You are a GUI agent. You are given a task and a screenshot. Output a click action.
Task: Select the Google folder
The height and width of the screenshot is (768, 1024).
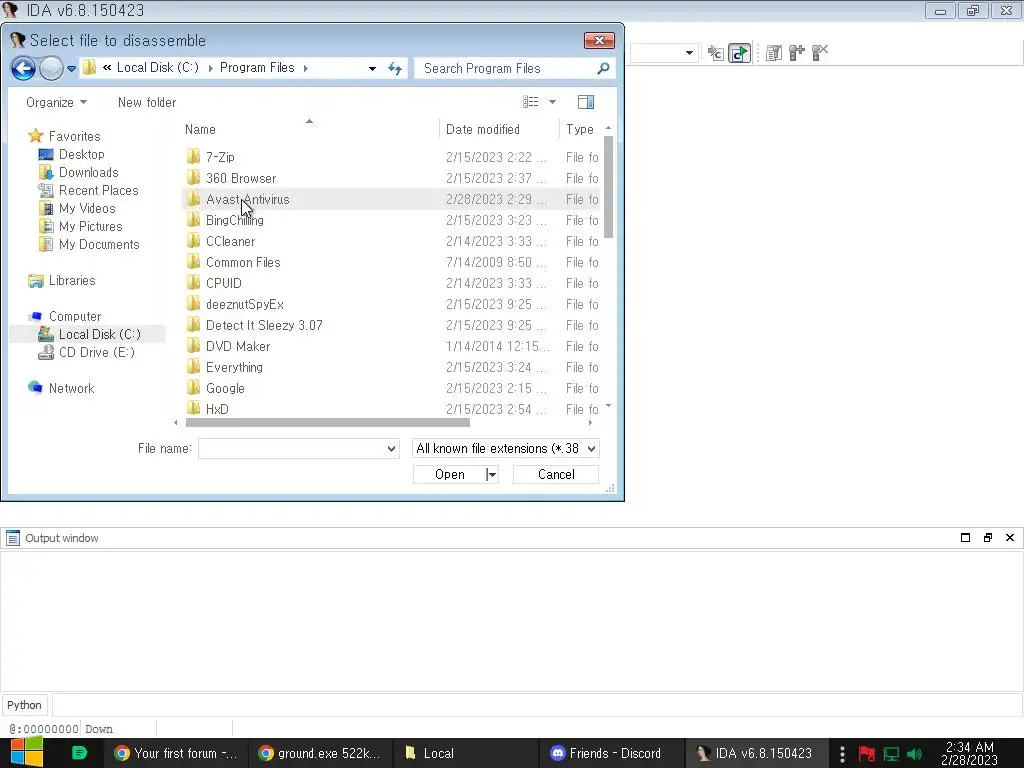coord(391,388)
